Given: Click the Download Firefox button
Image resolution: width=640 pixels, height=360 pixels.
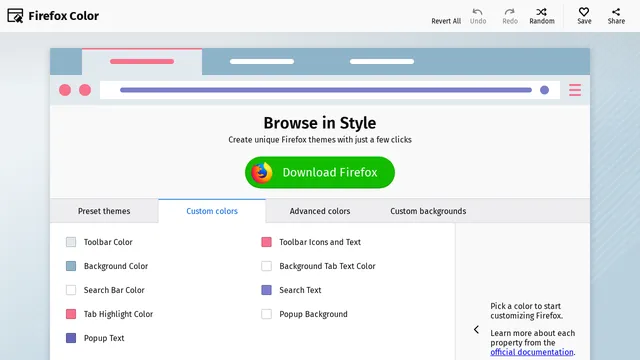Looking at the screenshot, I should click(320, 172).
